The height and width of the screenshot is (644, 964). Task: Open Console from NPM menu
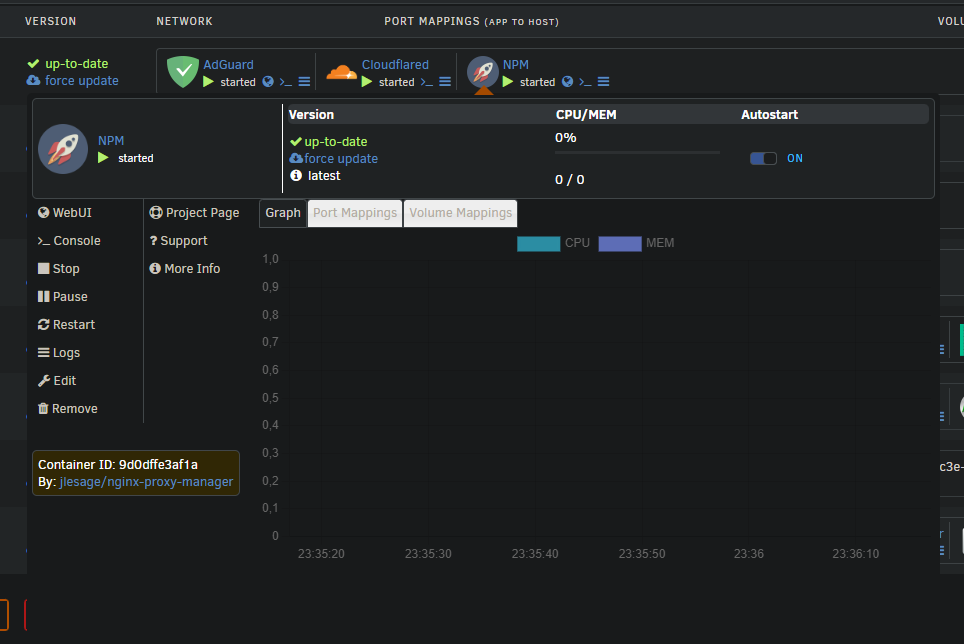[69, 241]
